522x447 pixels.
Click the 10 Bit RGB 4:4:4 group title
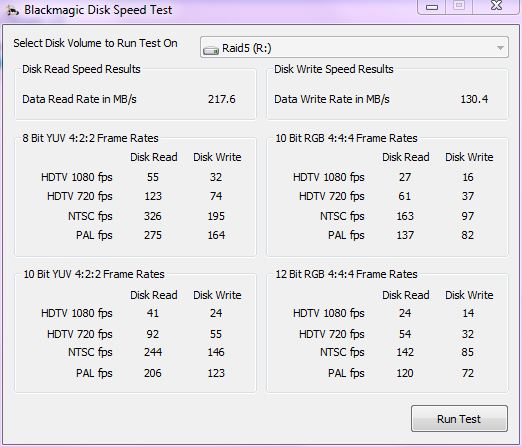click(346, 138)
